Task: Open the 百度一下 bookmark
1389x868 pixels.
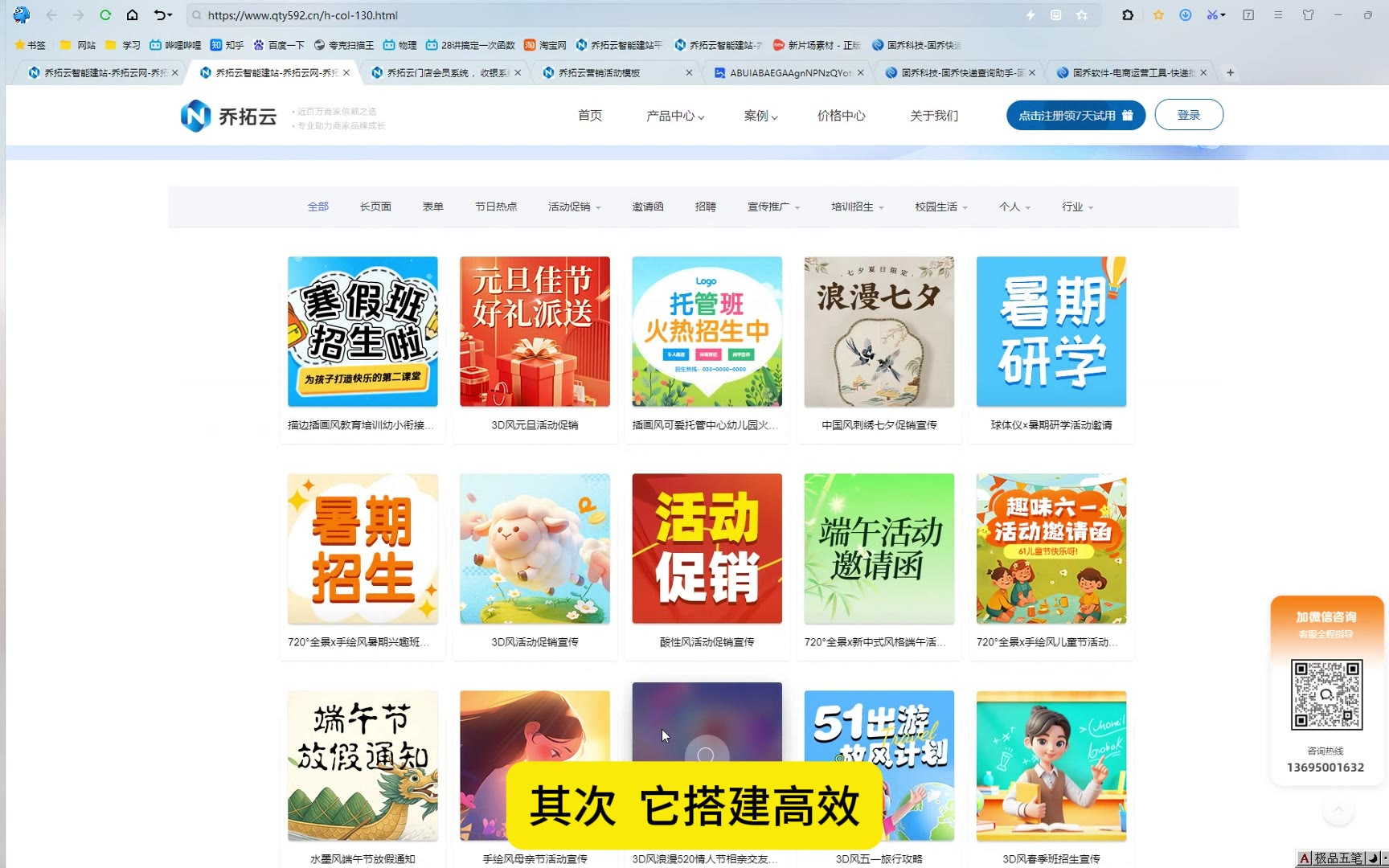Action: (279, 45)
